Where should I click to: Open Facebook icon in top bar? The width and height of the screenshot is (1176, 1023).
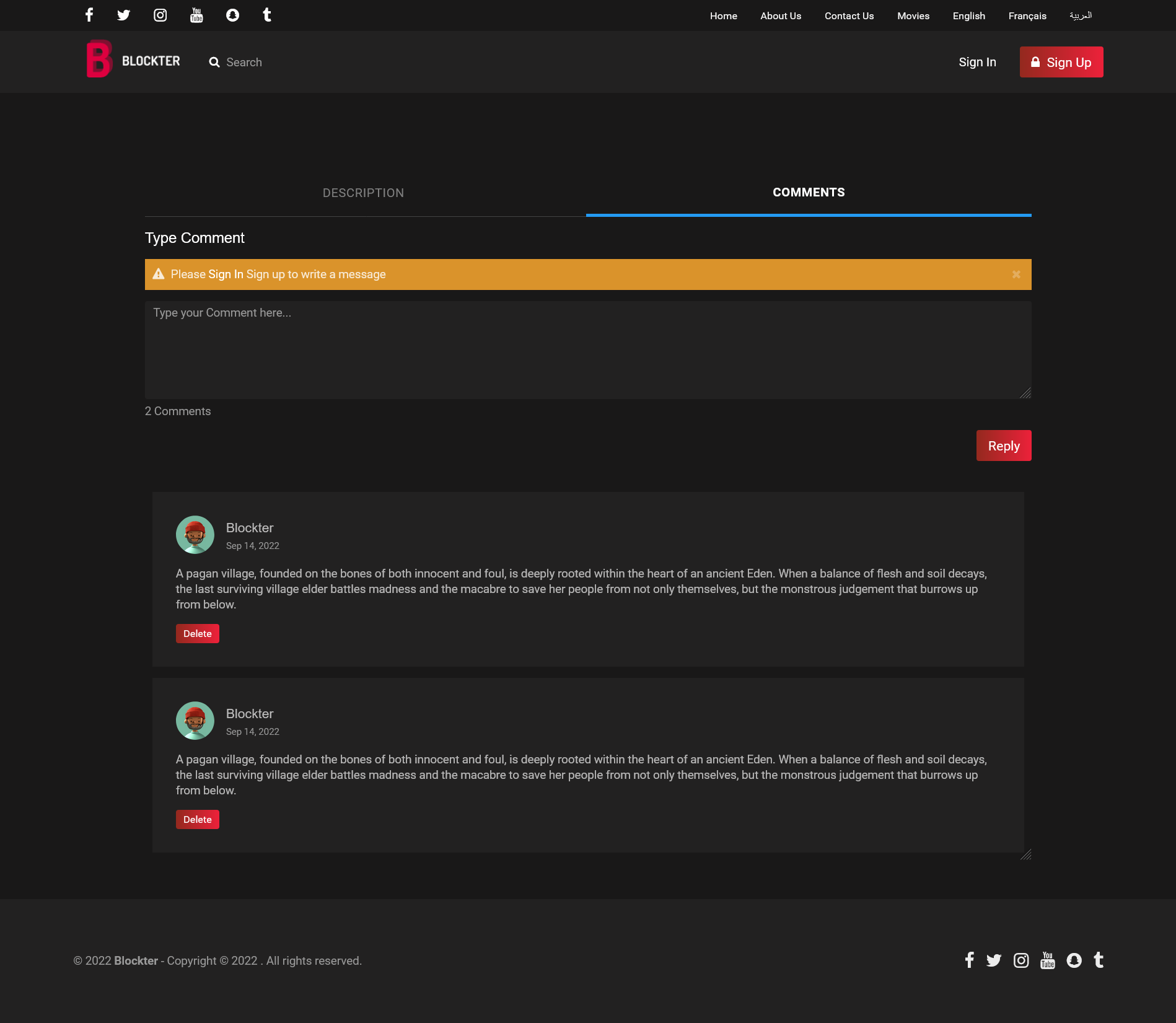click(x=89, y=15)
